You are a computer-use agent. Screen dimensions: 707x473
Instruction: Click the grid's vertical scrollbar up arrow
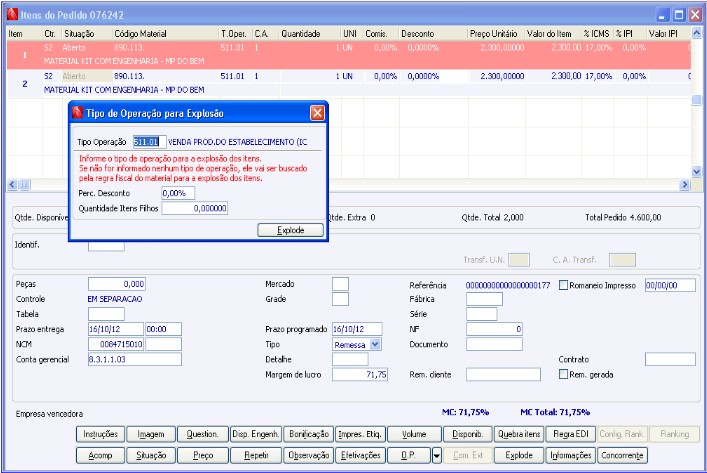[x=696, y=33]
